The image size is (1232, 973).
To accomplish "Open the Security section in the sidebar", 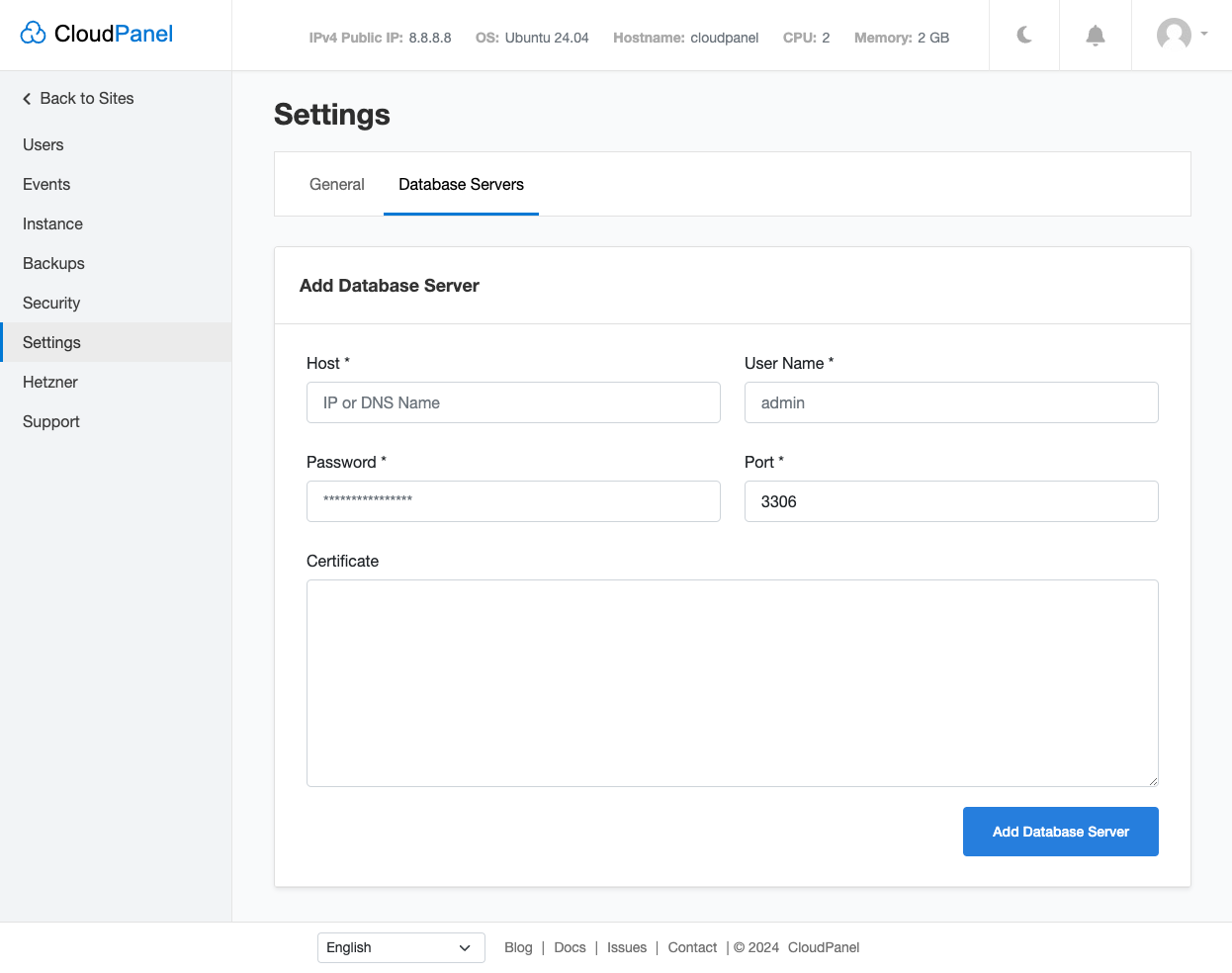I will coord(50,303).
